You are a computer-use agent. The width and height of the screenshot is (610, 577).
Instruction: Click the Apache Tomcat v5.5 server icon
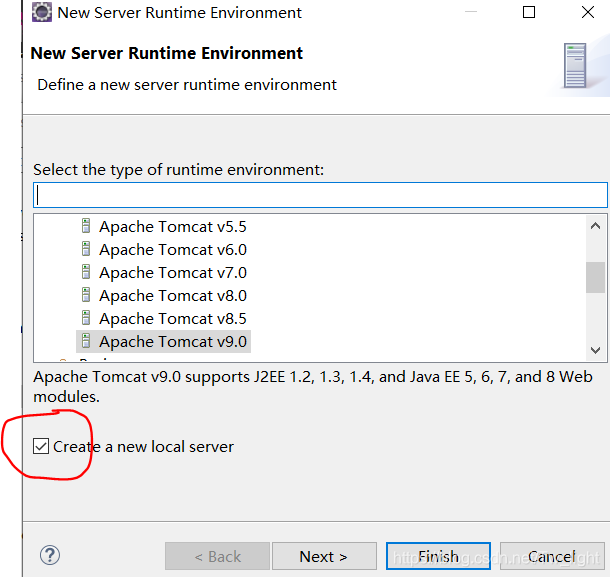(x=86, y=226)
